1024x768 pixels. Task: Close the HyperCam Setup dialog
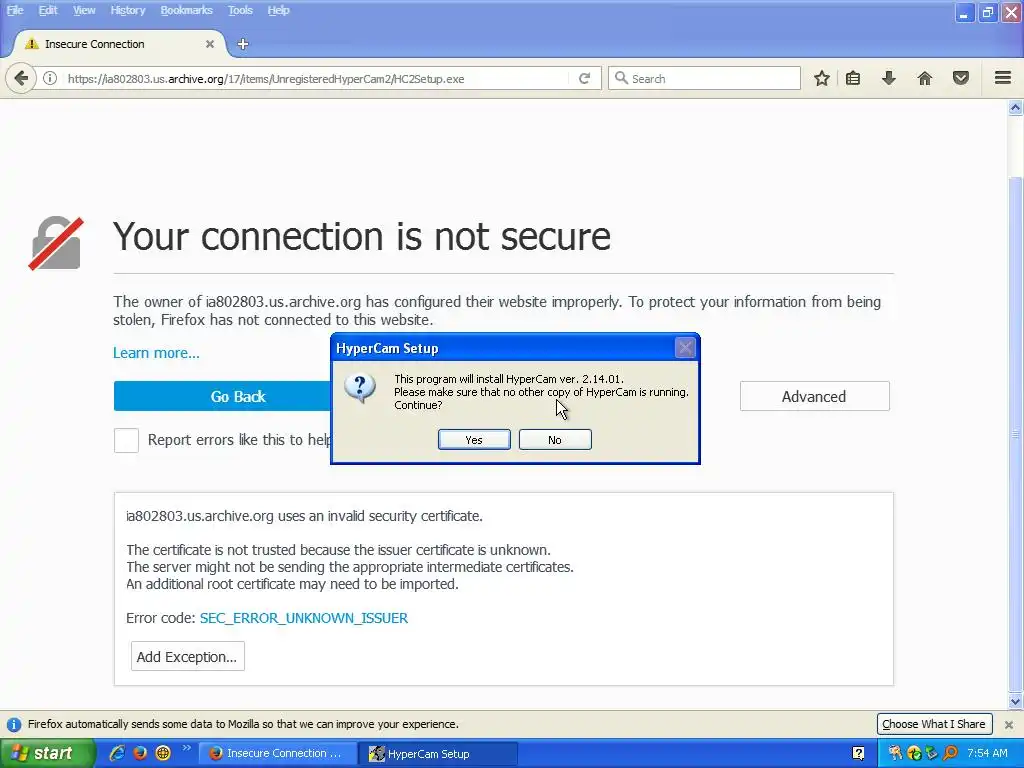pos(685,348)
